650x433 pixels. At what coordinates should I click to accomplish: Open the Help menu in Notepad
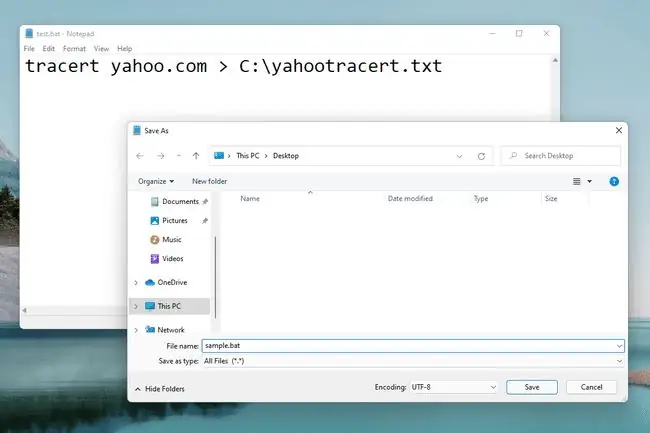click(x=124, y=48)
